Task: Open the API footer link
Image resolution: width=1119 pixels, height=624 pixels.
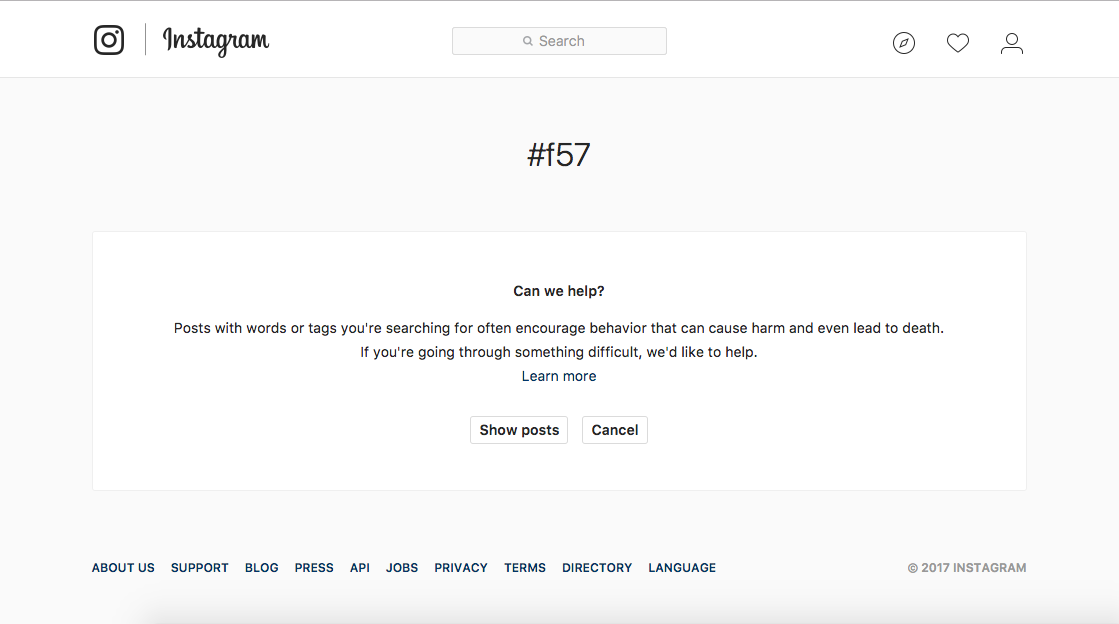Action: coord(360,568)
